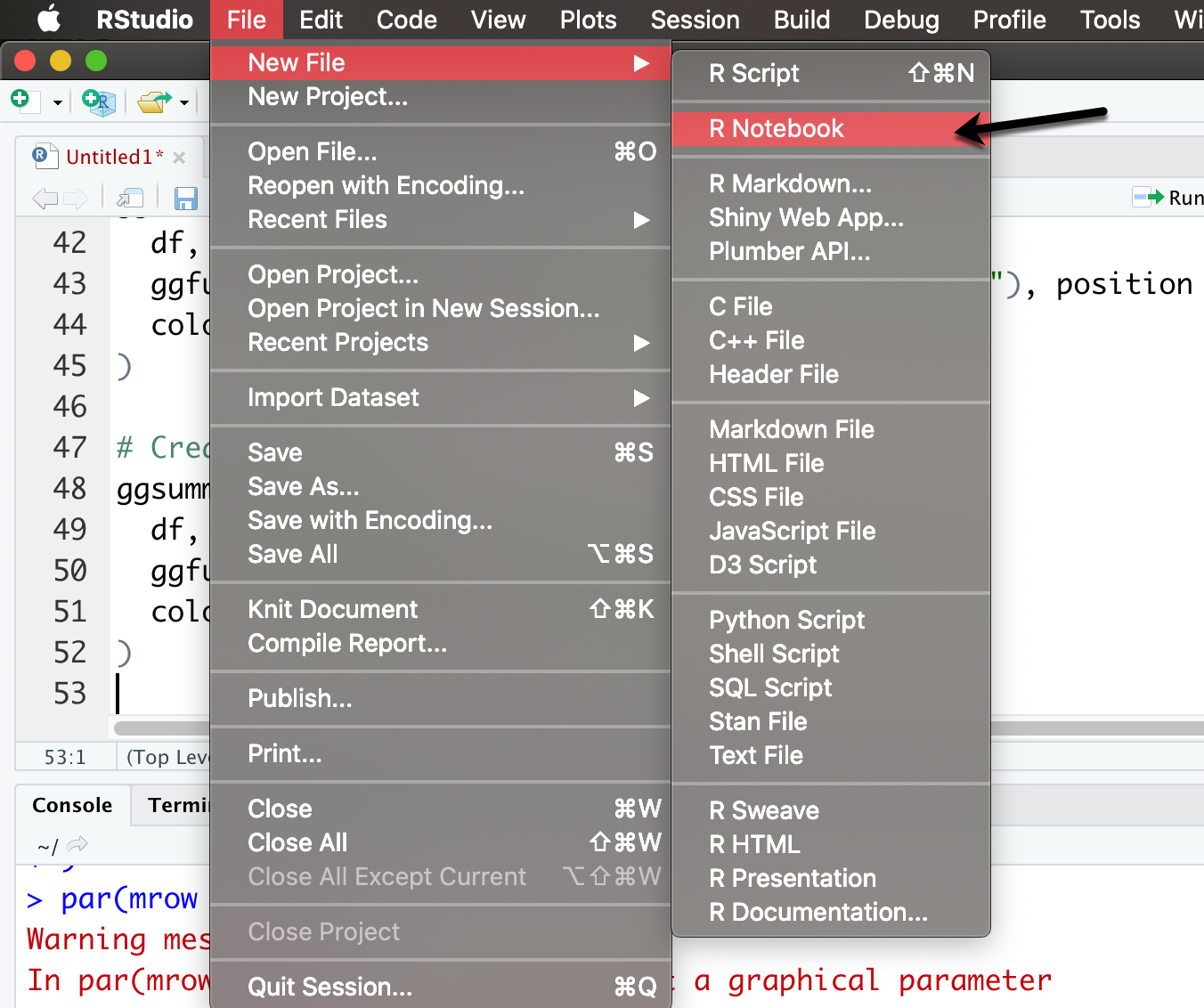Select Knit Document

(440, 609)
